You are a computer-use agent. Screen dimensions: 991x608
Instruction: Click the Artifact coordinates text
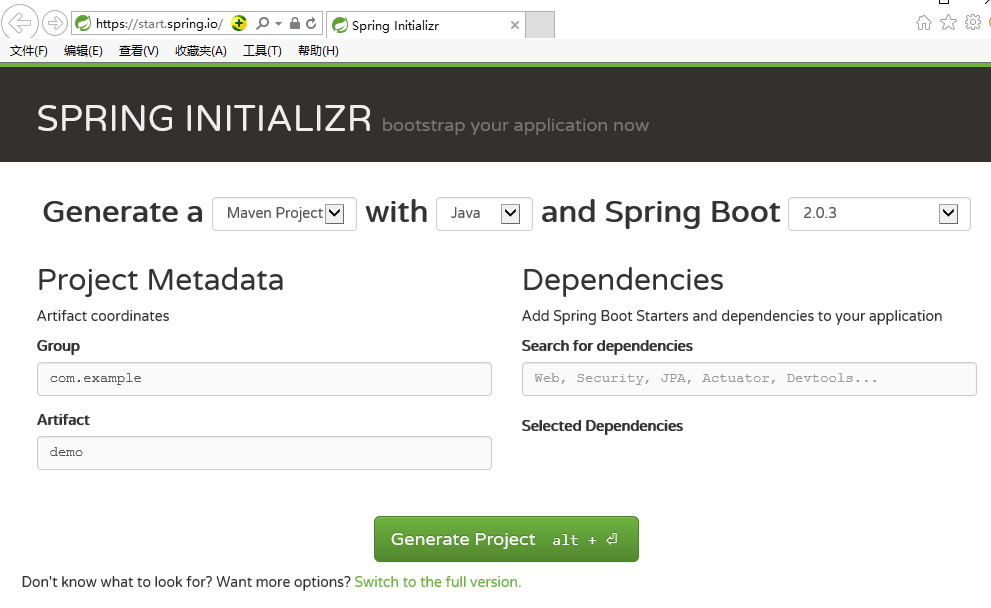coord(103,316)
